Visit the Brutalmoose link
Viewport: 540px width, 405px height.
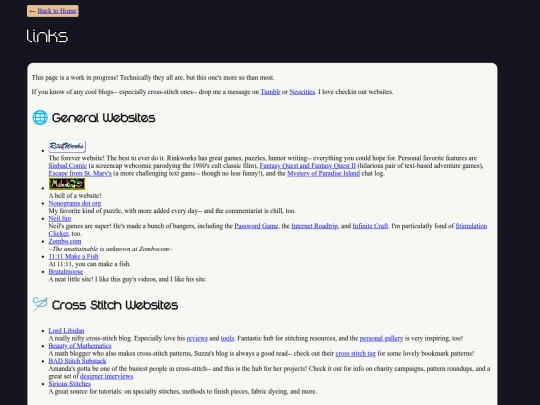[66, 271]
